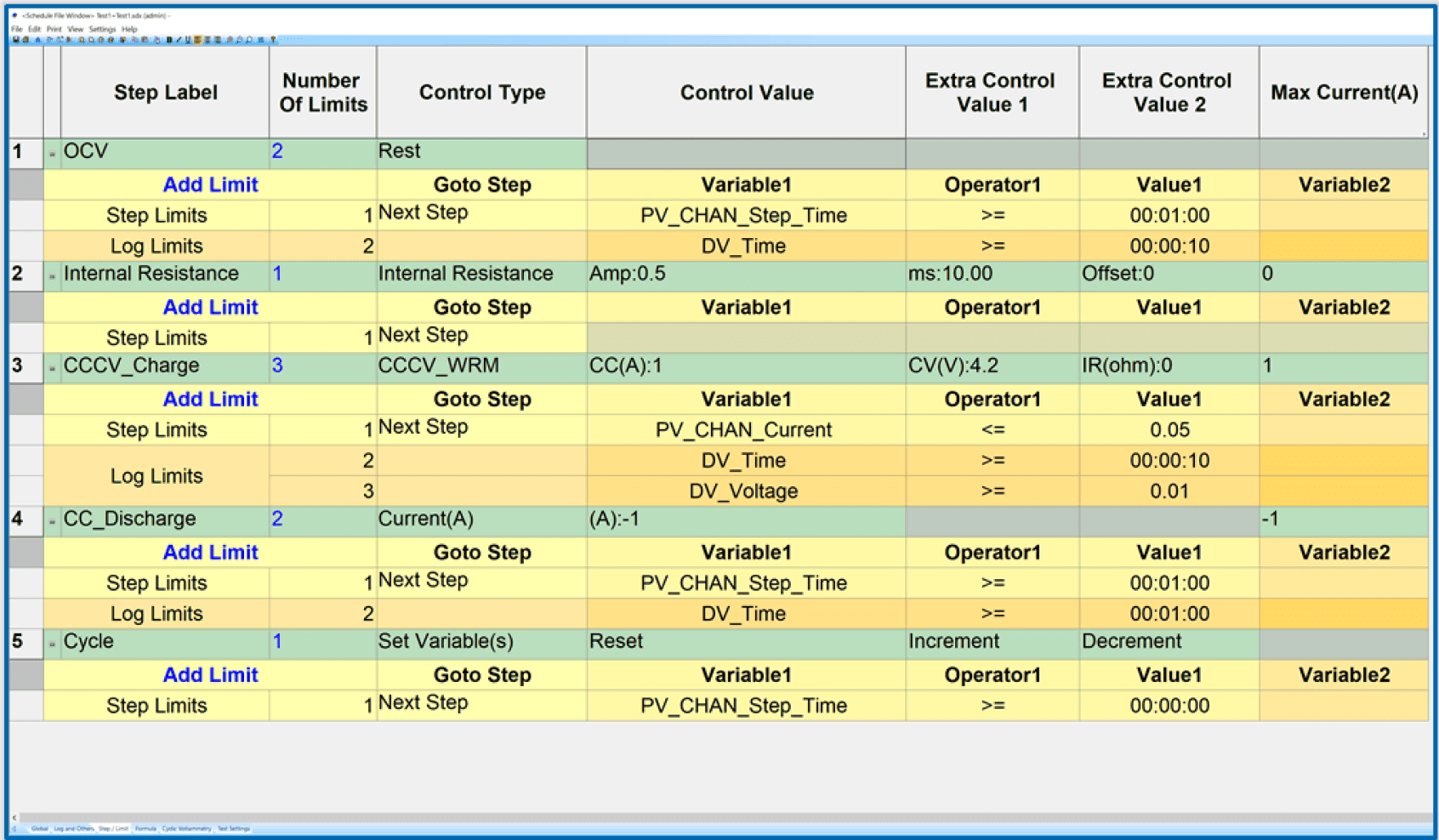Click the Reset cell in Cycle step
The width and height of the screenshot is (1439, 840).
[x=746, y=643]
